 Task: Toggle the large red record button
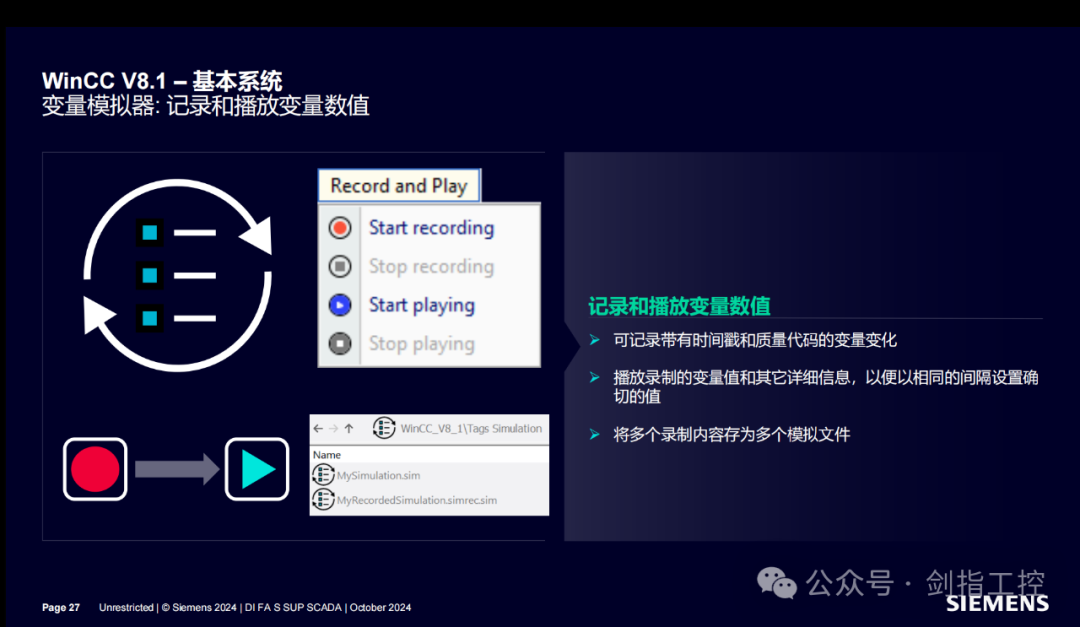[94, 468]
